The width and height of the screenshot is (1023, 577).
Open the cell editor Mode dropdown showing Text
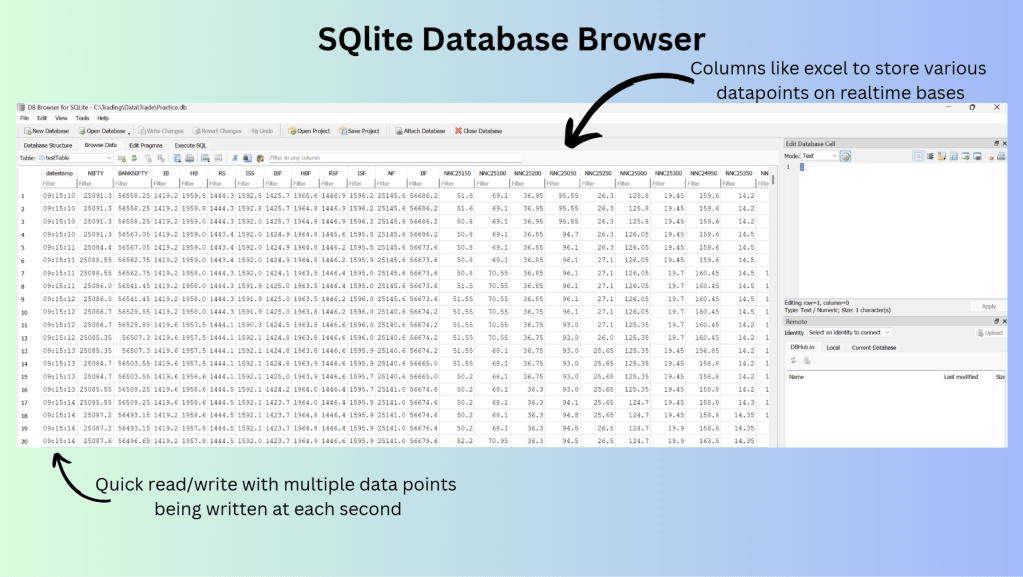[819, 156]
